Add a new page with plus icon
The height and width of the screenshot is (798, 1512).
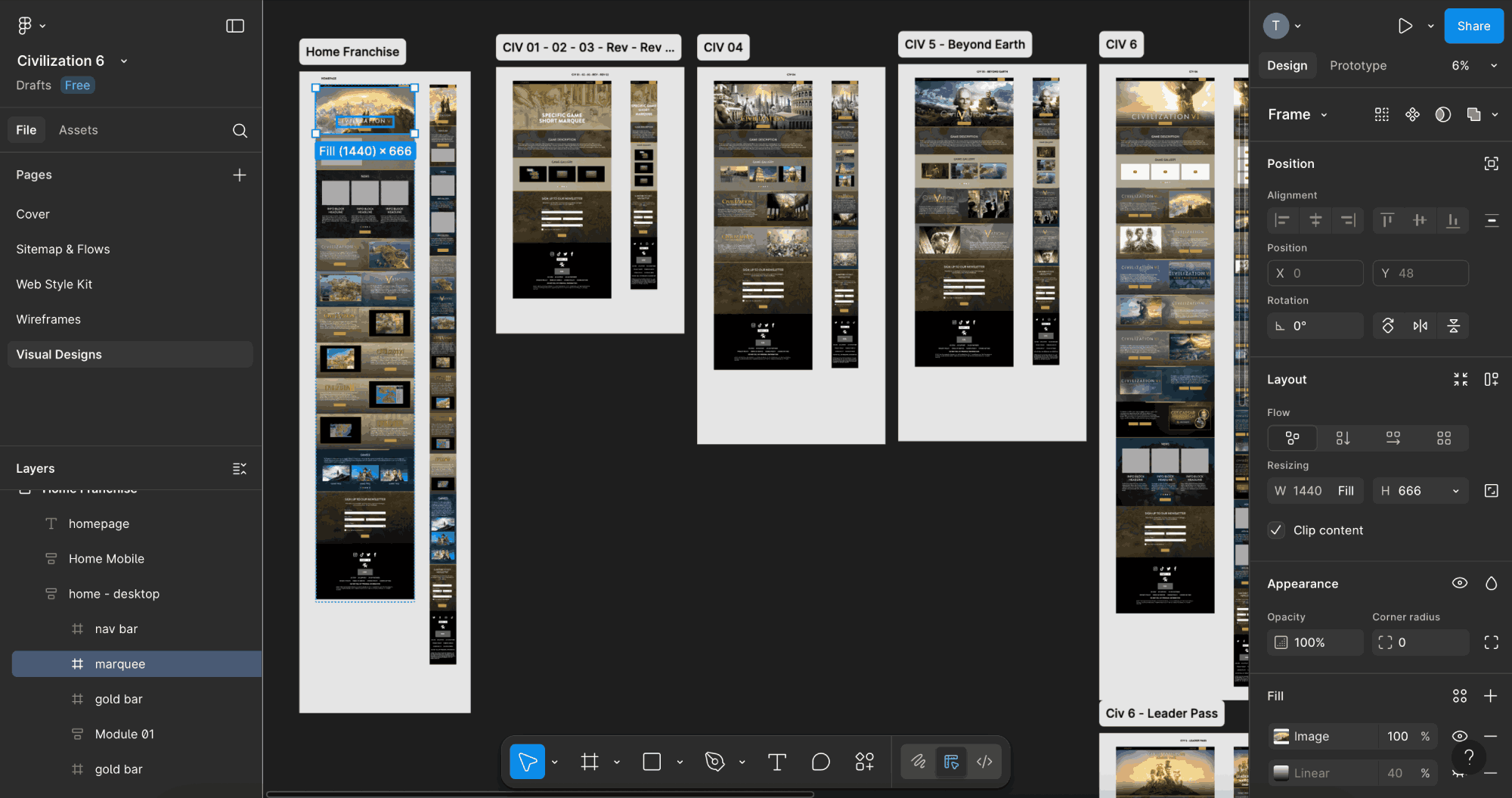[x=240, y=175]
